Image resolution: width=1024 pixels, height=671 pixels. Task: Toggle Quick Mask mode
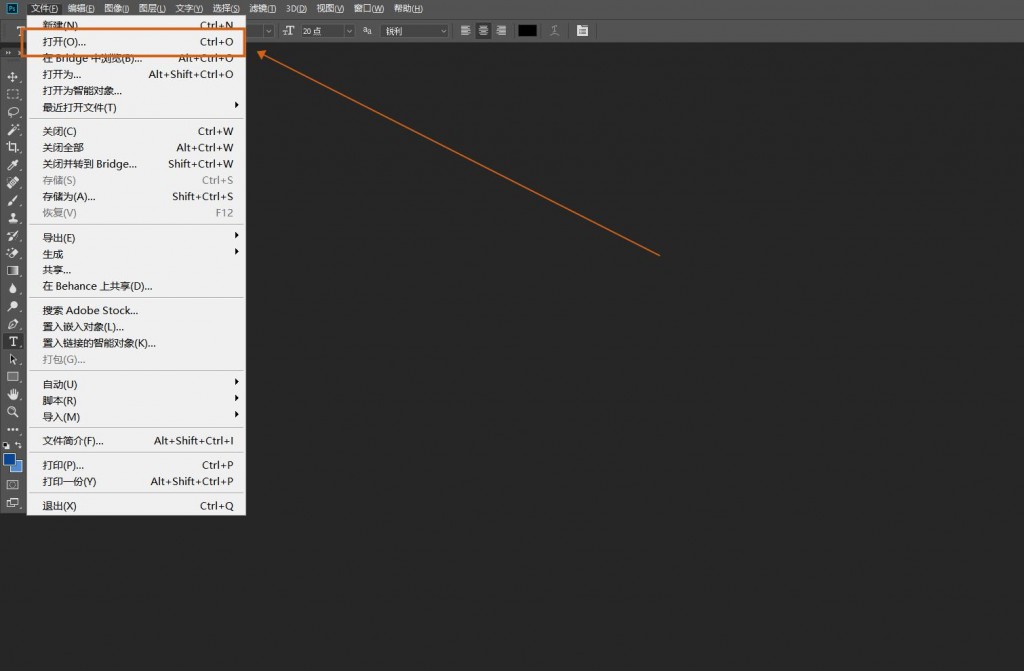coord(12,485)
